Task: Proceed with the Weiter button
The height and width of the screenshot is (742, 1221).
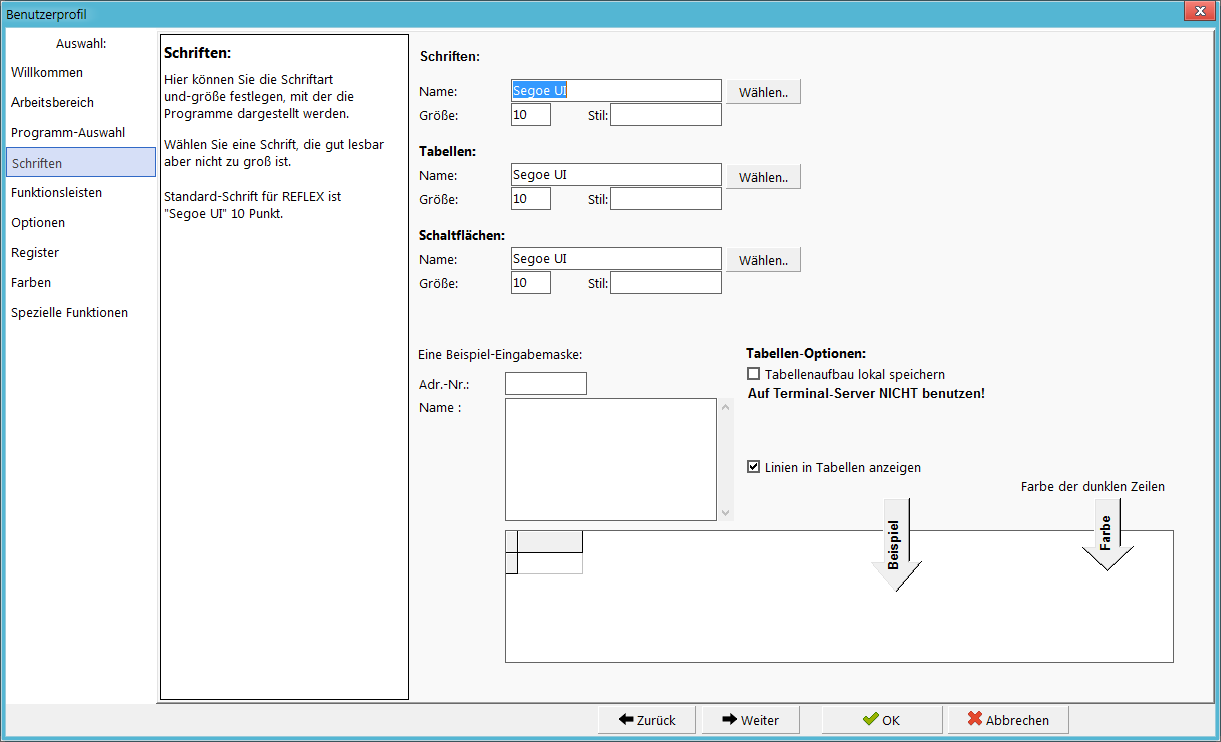Action: pyautogui.click(x=751, y=720)
